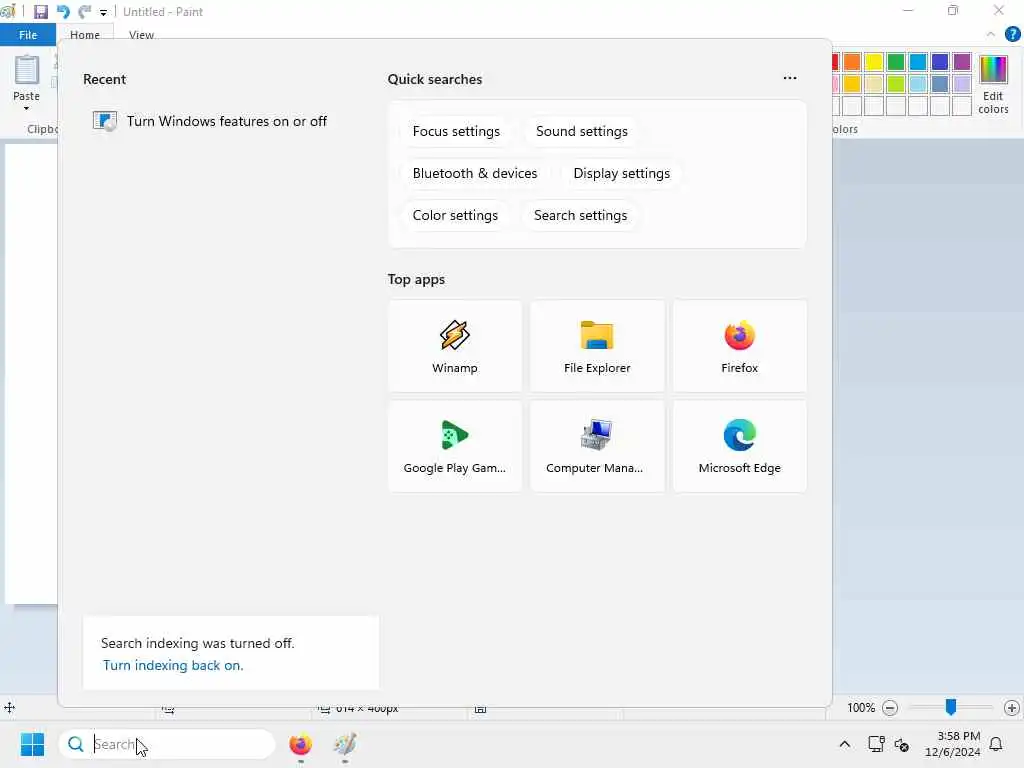Open Quick searches more options menu
The image size is (1024, 768).
(x=790, y=78)
